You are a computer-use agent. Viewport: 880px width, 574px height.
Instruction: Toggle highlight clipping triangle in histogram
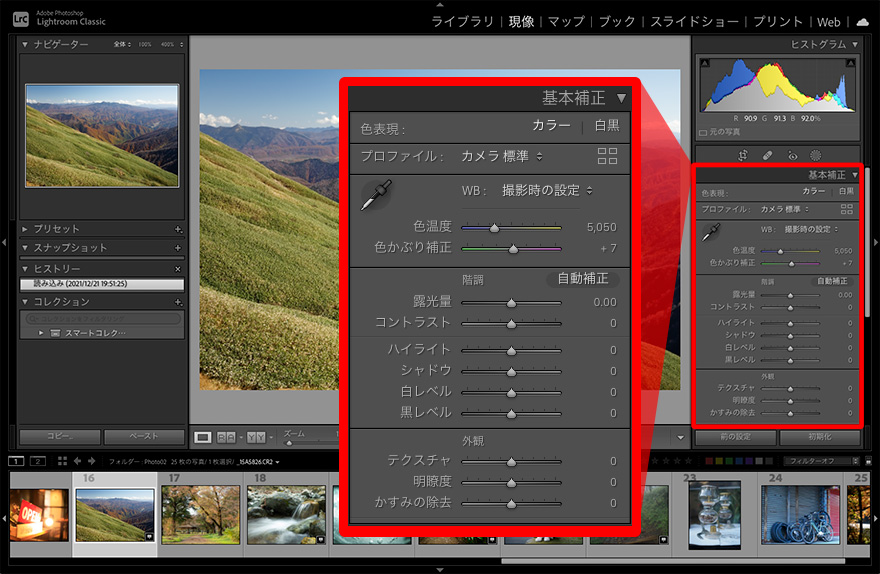(851, 64)
